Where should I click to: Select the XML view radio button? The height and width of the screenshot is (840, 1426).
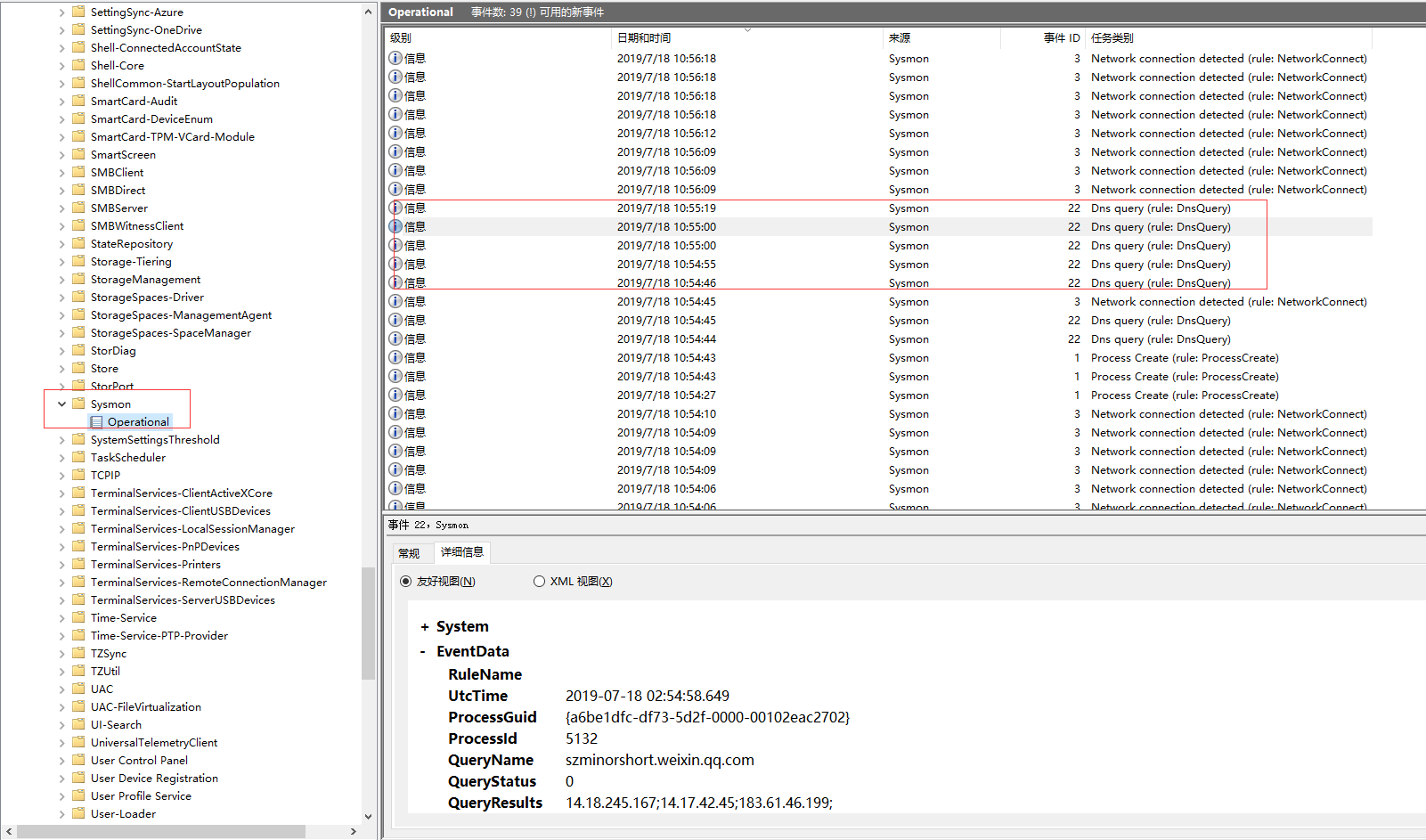[539, 582]
